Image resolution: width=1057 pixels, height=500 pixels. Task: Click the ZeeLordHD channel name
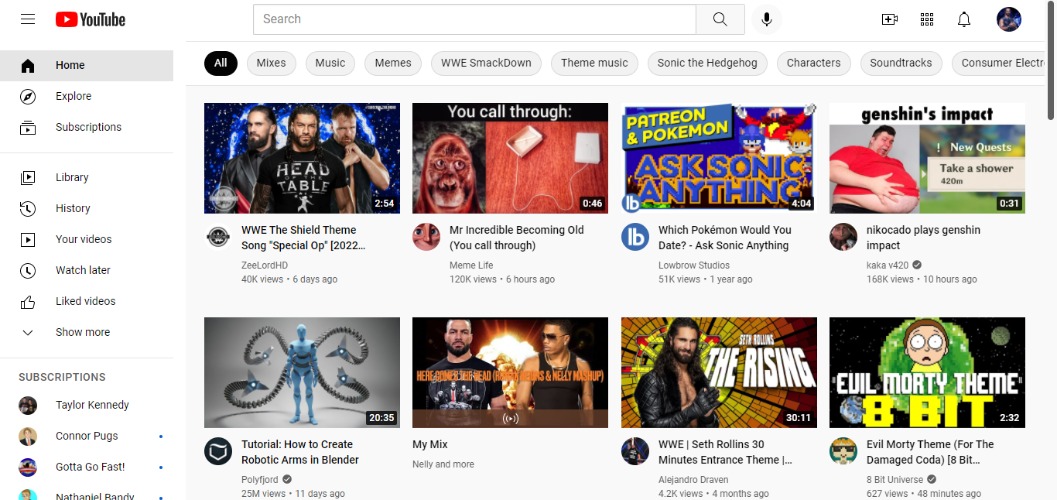pyautogui.click(x=264, y=265)
